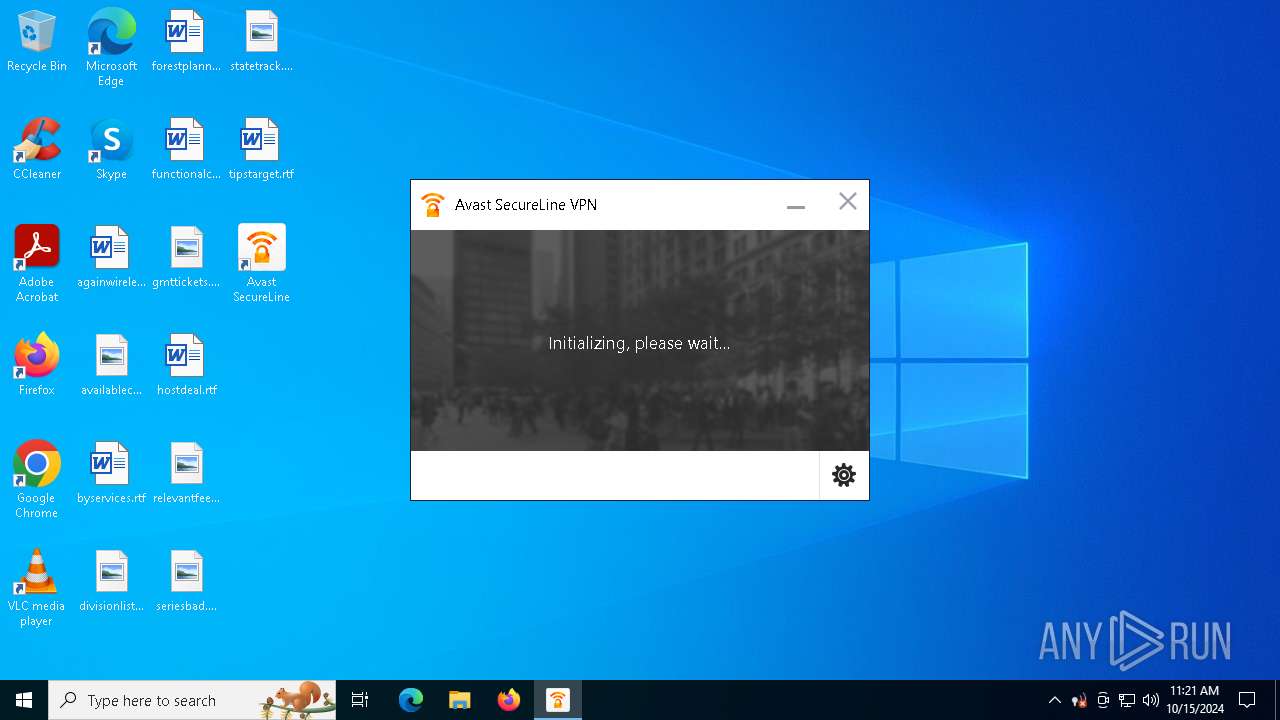The width and height of the screenshot is (1280, 720).
Task: Select the forestplann... Word document icon
Action: click(186, 42)
